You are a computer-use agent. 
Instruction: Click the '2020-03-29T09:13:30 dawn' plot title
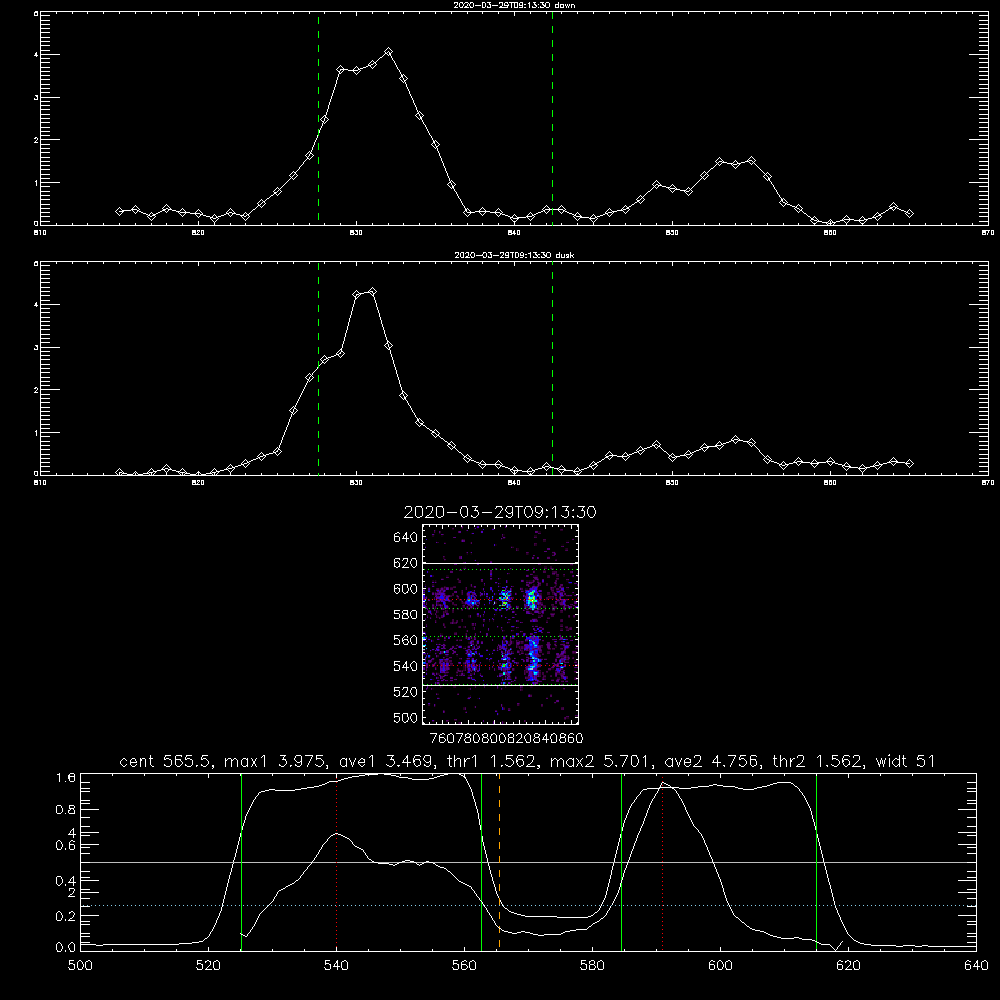[x=514, y=5]
